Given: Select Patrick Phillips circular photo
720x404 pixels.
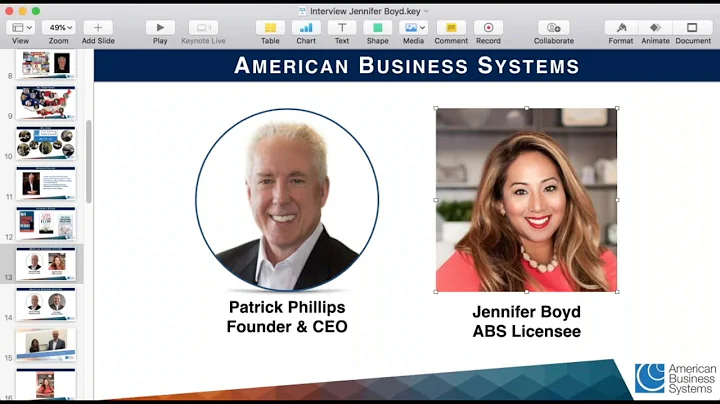Looking at the screenshot, I should [287, 200].
